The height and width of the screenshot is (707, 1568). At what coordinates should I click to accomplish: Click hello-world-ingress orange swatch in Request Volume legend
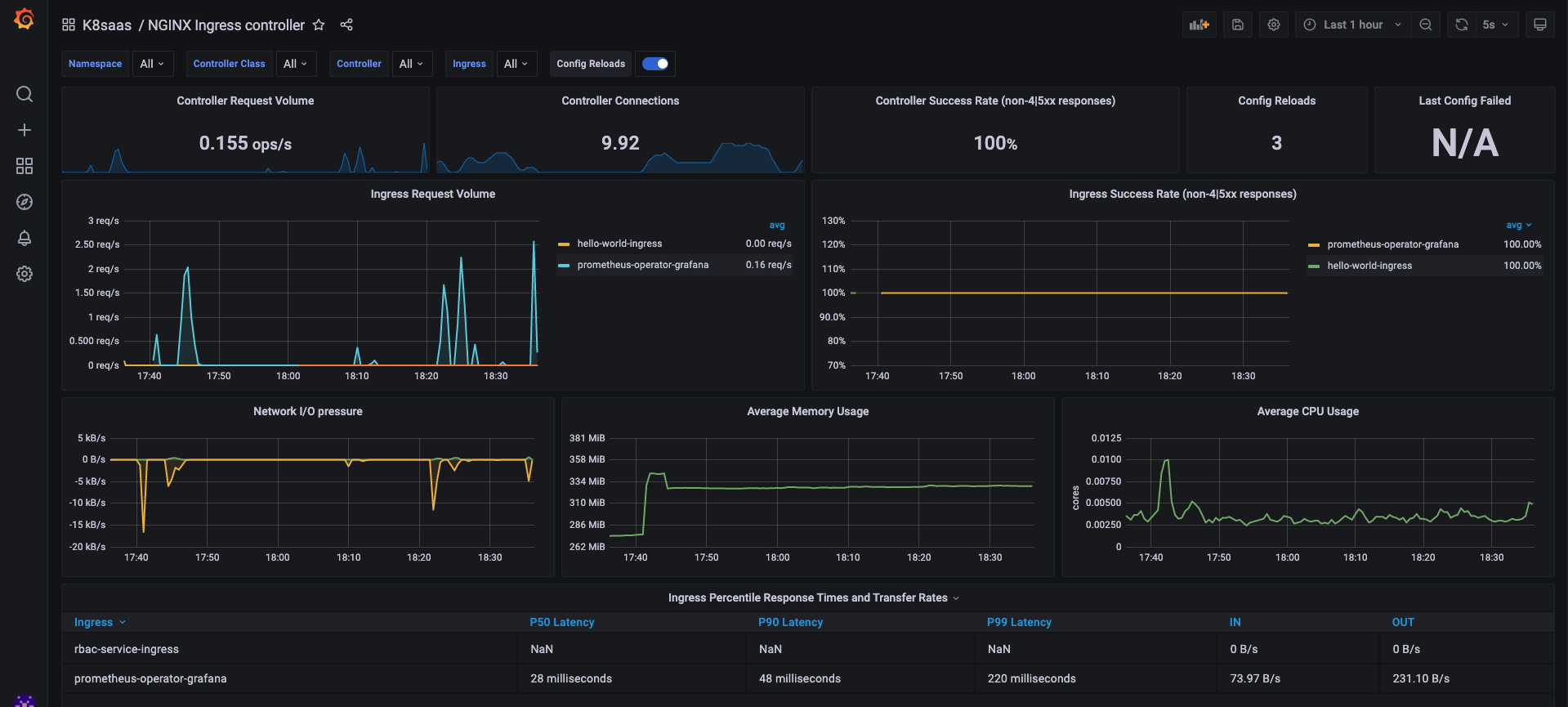[x=564, y=244]
